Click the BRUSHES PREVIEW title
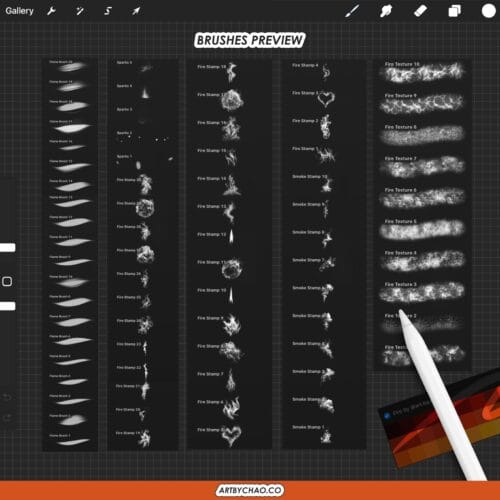 click(x=249, y=40)
